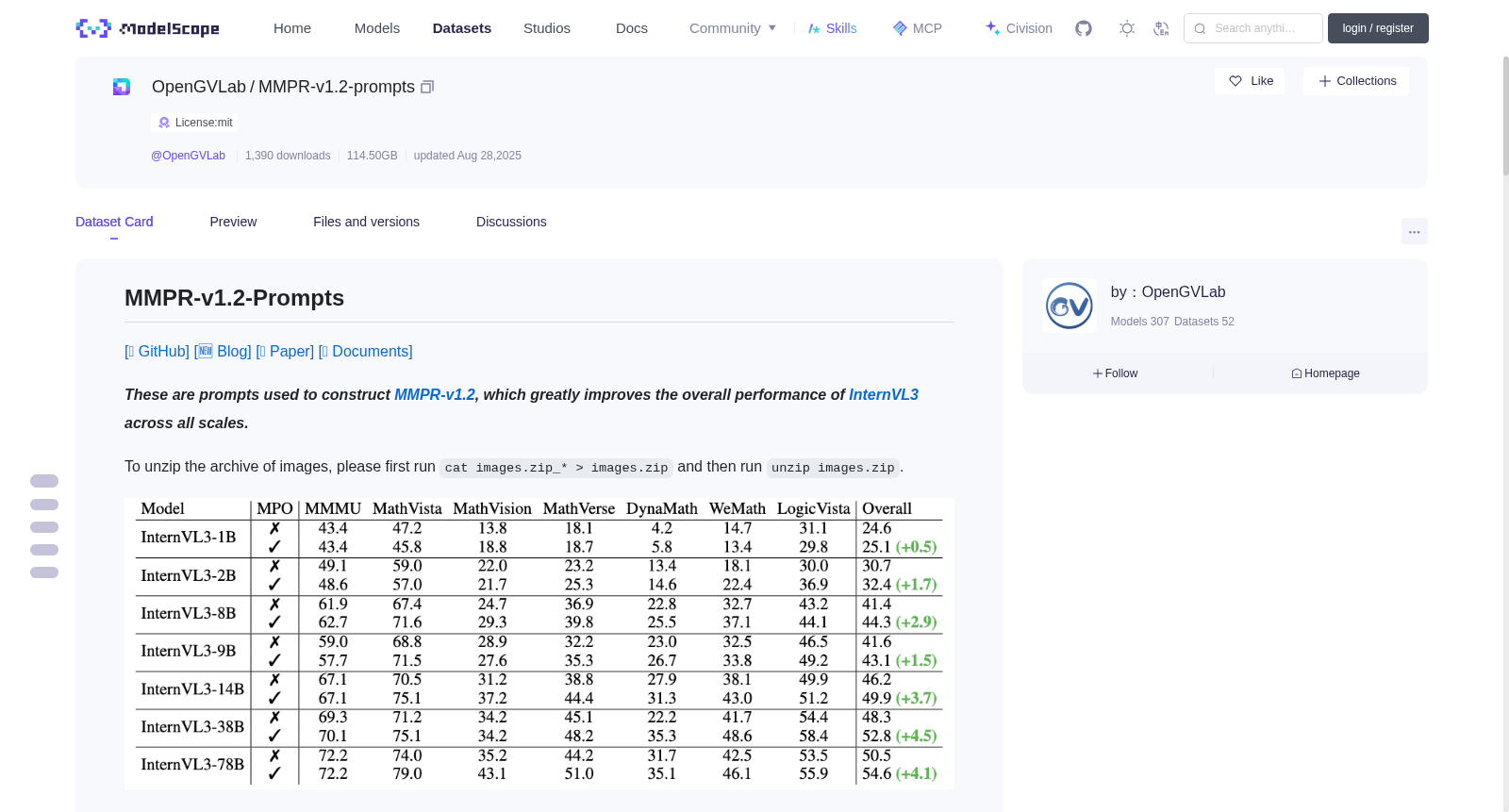Screen dimensions: 1509x812
Task: Click the "InternVL3-78B" table row label
Action: click(x=192, y=765)
